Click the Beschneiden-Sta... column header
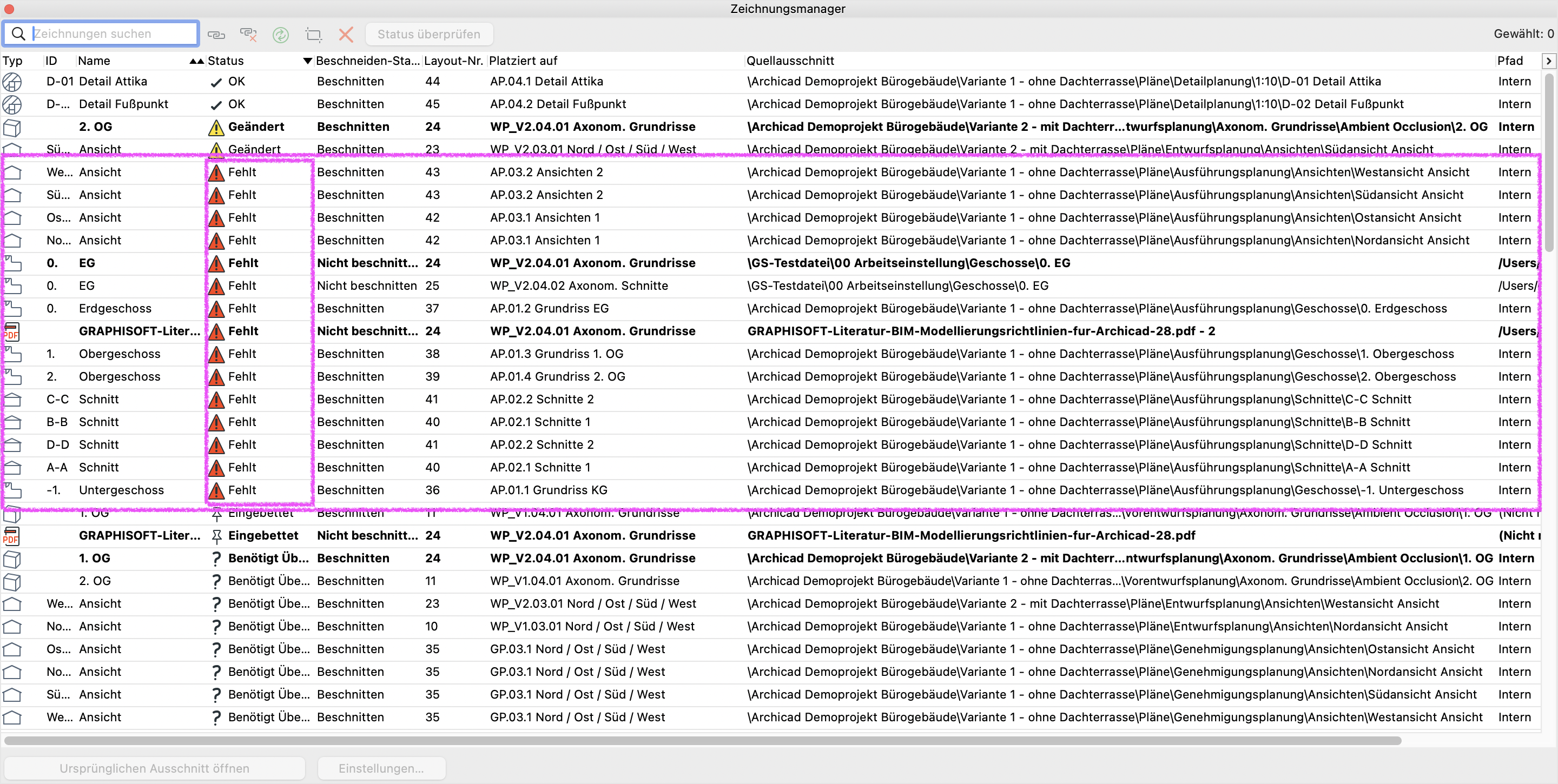 tap(368, 61)
